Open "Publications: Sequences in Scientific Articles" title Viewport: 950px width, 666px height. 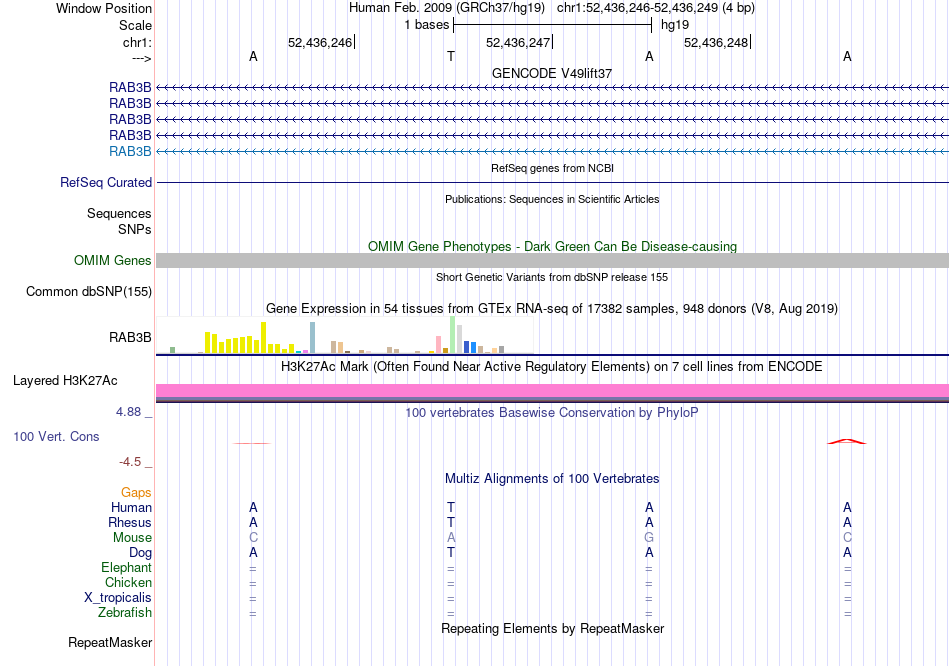tap(552, 199)
